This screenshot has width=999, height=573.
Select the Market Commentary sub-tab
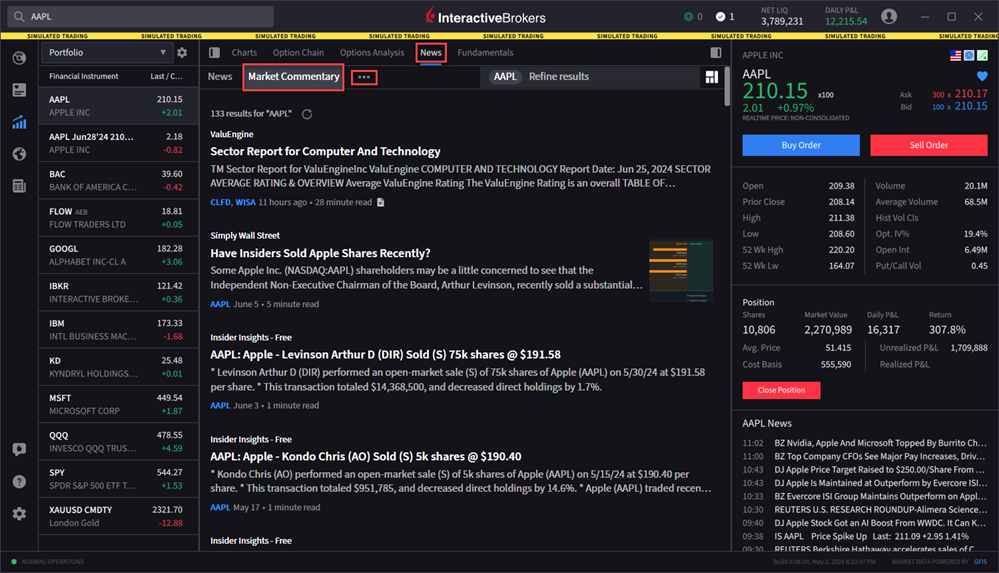tap(294, 76)
